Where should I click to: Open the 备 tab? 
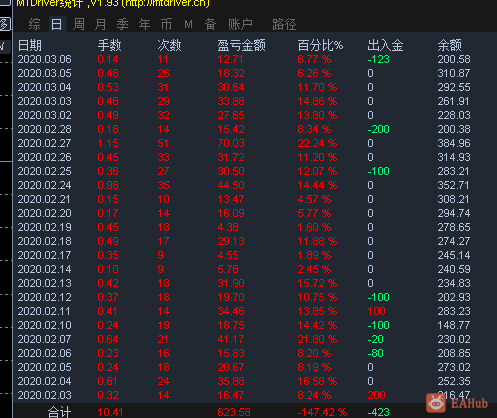coord(210,24)
